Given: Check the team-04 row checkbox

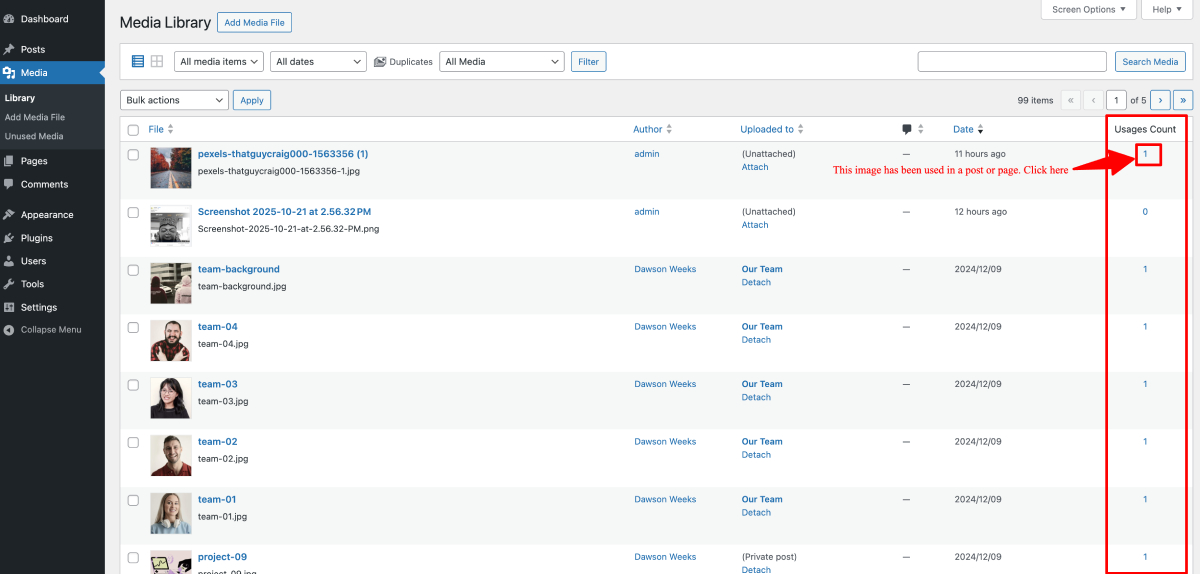Looking at the screenshot, I should pyautogui.click(x=133, y=327).
